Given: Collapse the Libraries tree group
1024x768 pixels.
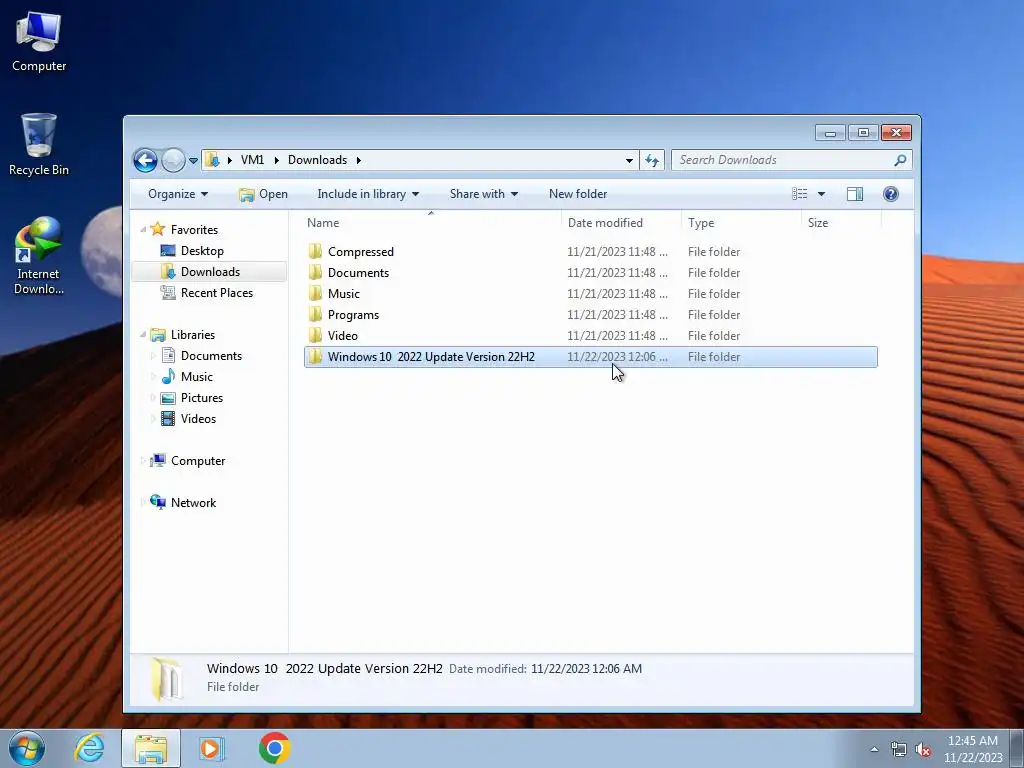Looking at the screenshot, I should pyautogui.click(x=143, y=334).
